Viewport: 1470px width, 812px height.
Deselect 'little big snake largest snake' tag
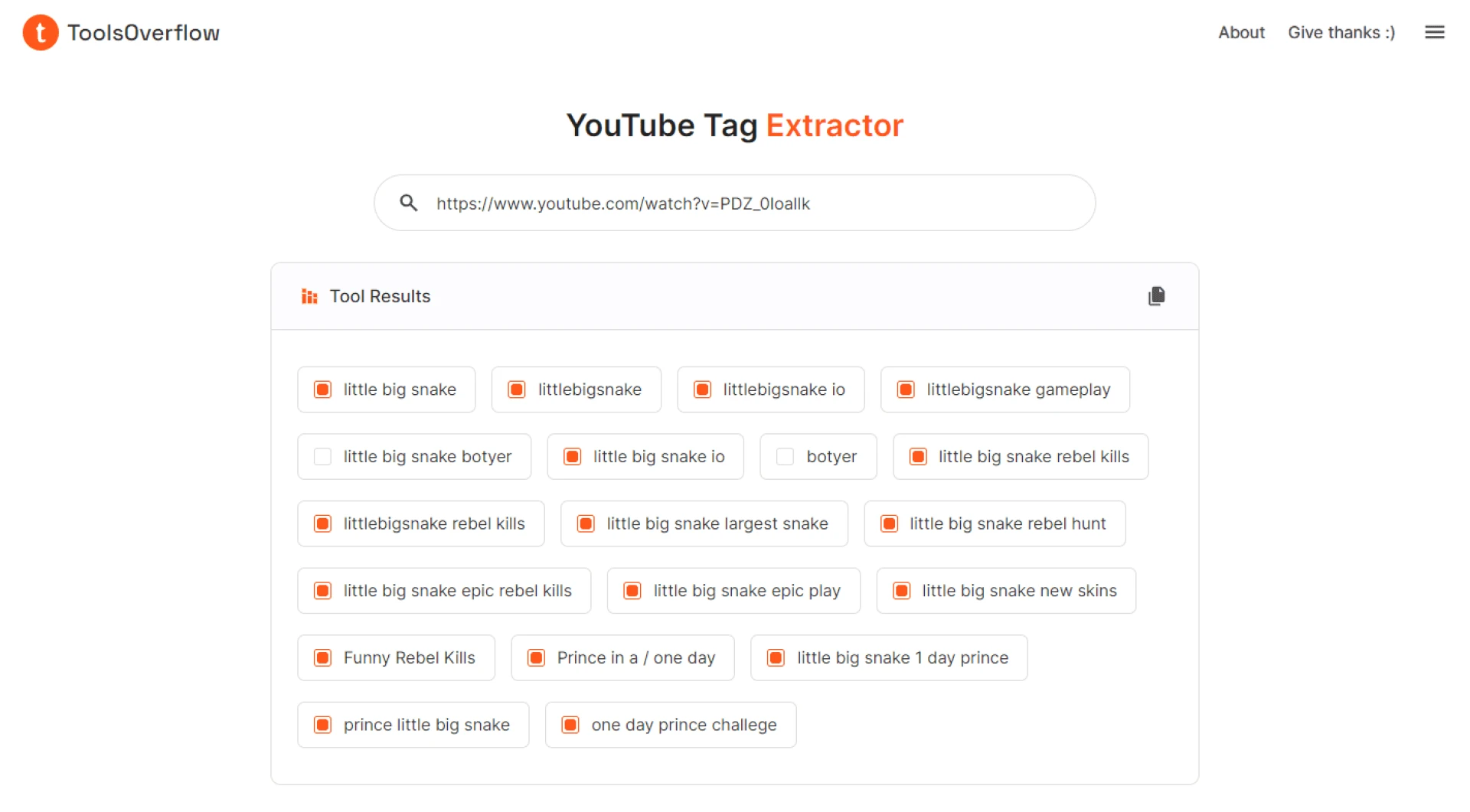tap(586, 523)
